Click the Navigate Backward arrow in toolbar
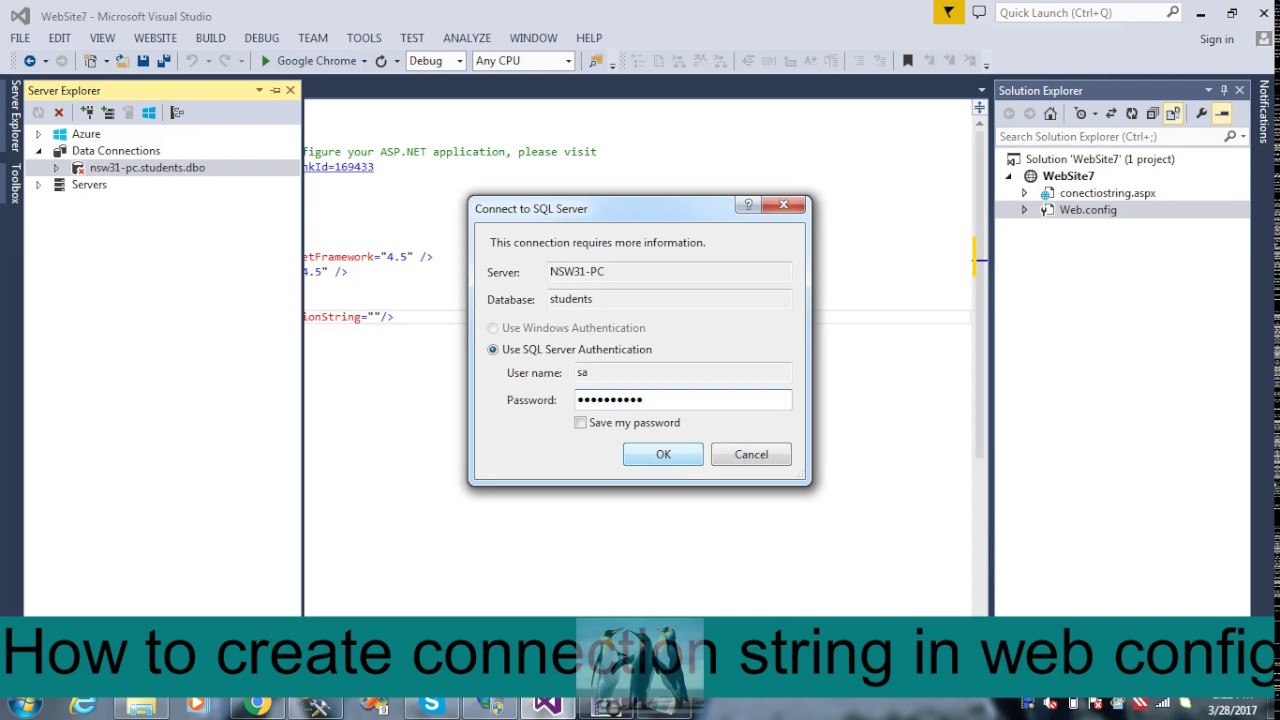Image resolution: width=1280 pixels, height=720 pixels. click(30, 61)
